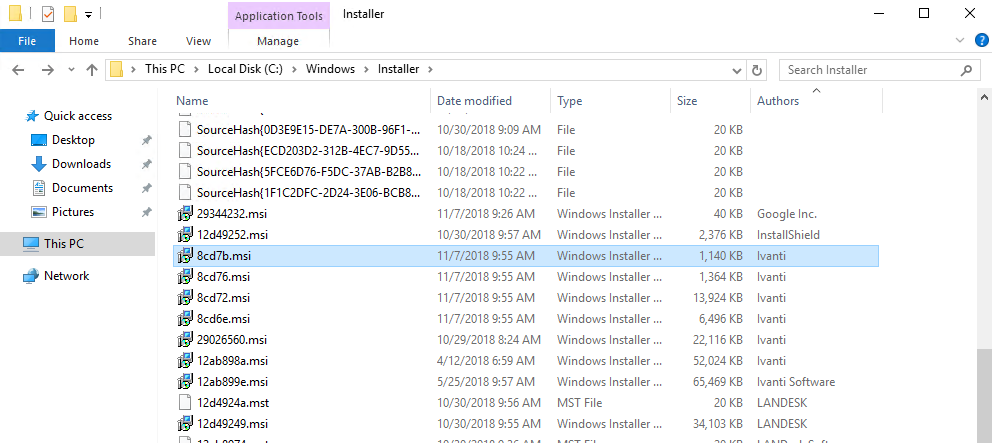Screen dimensions: 992x443
Task: Click the Windows breadcrumb in address bar
Action: (x=330, y=70)
